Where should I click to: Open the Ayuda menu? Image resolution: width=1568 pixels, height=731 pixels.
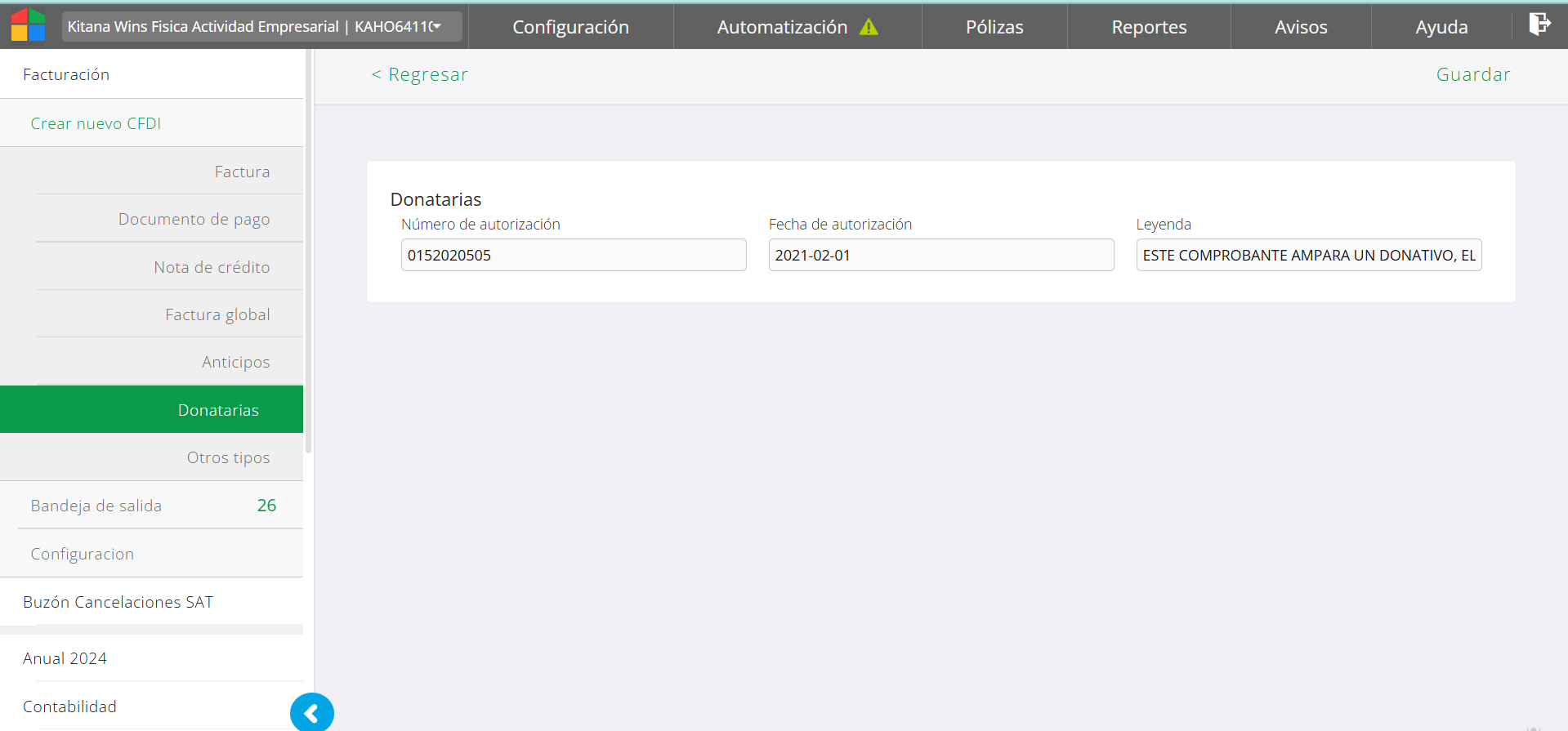tap(1441, 27)
